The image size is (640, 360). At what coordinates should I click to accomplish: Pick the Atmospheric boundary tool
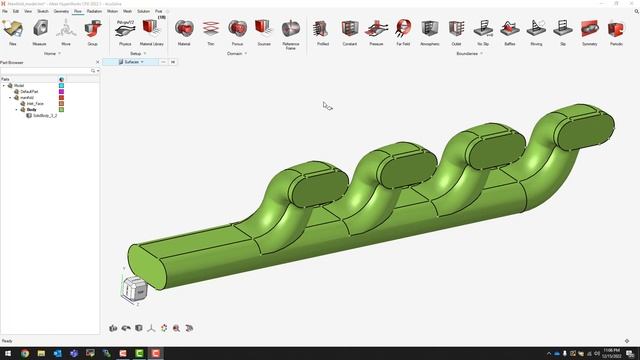[430, 32]
